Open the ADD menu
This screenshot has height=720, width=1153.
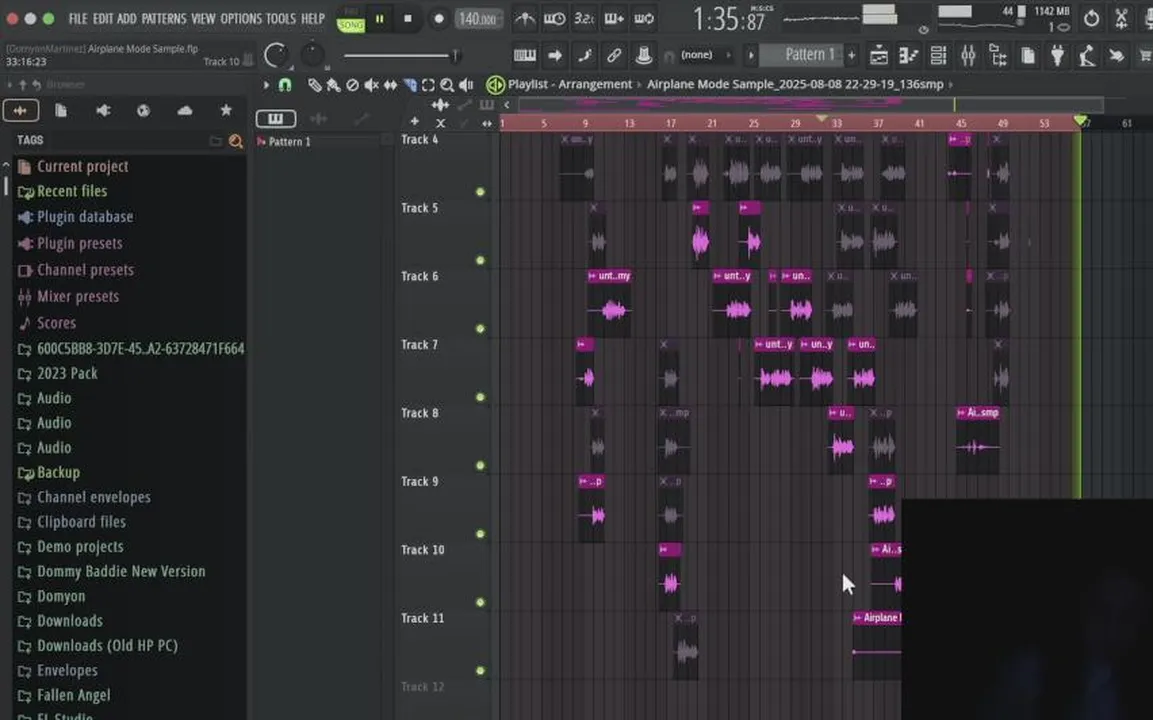coord(126,18)
